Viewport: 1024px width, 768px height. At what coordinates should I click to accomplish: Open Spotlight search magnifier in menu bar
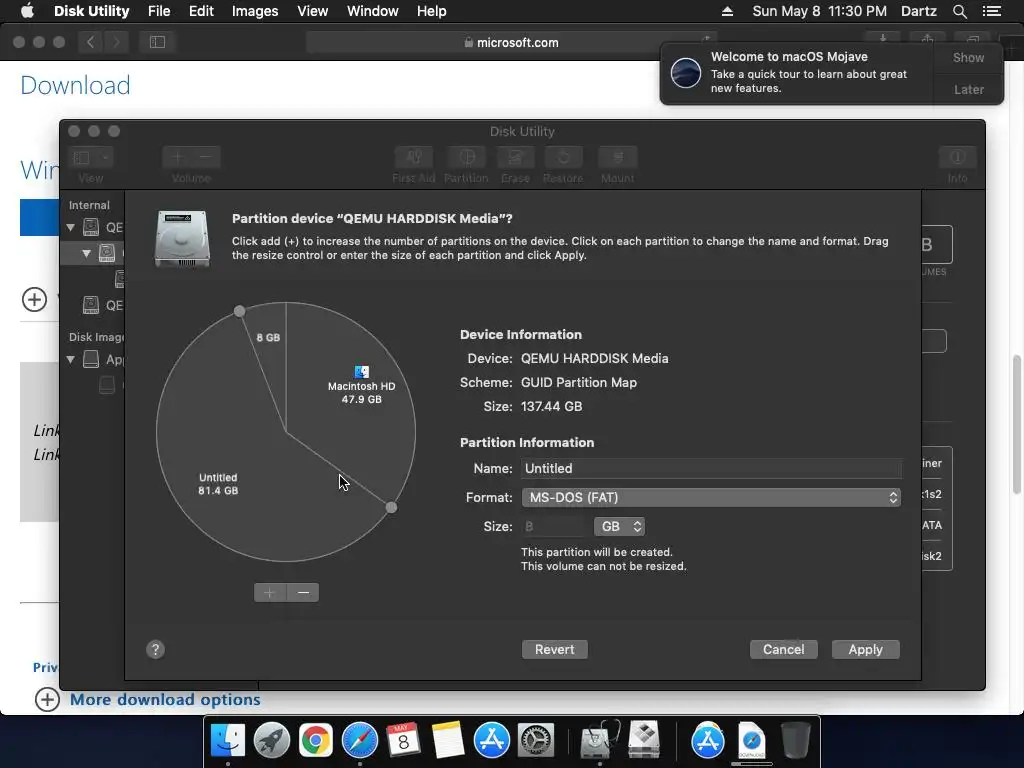959,11
